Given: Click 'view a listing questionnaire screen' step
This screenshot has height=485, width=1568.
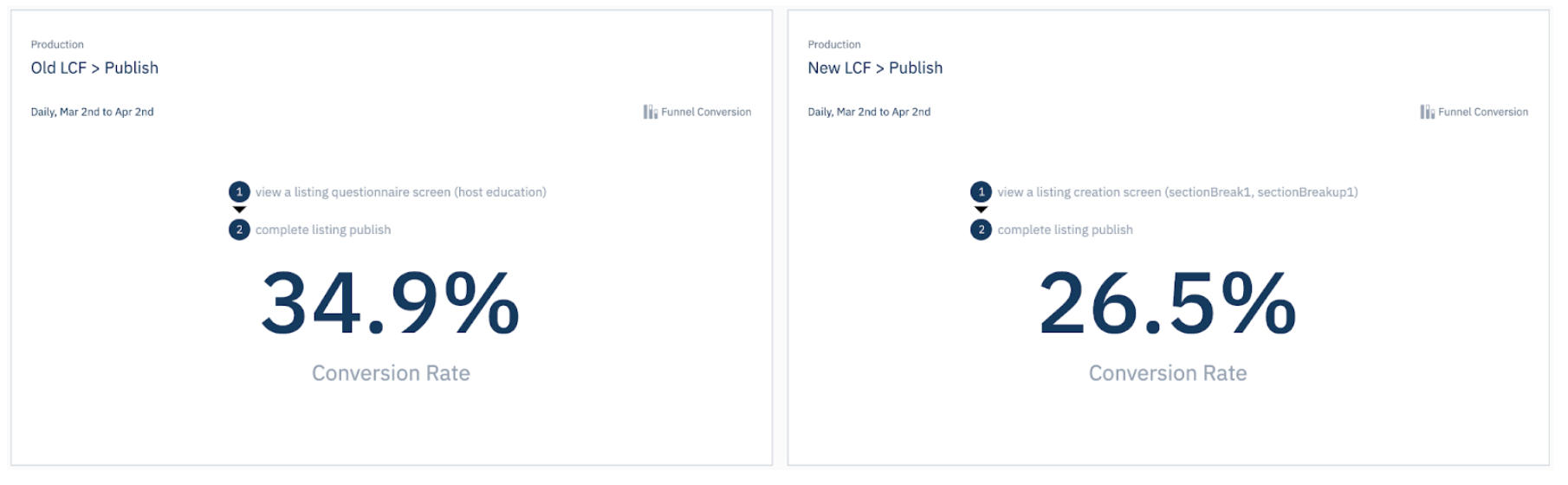Looking at the screenshot, I should 400,192.
